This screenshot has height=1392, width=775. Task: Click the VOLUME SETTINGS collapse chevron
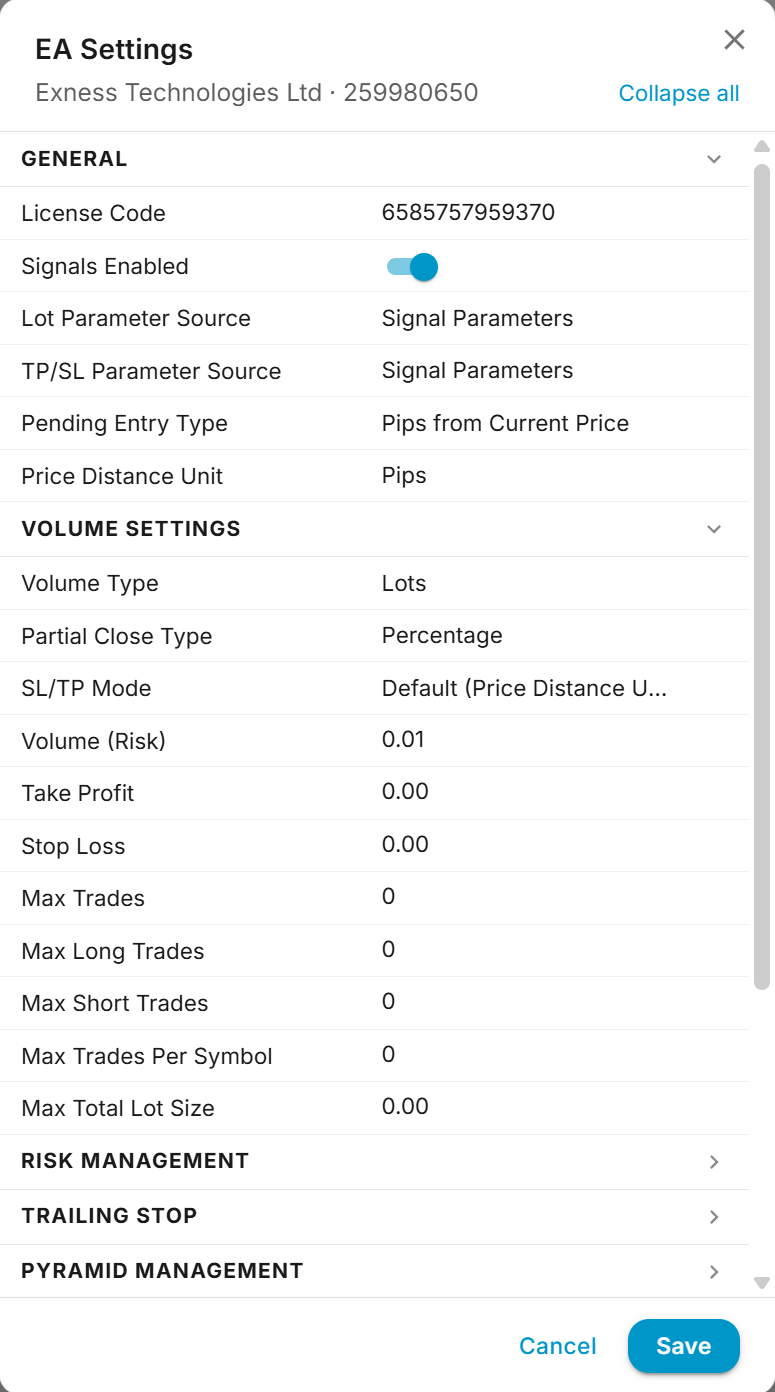(713, 528)
